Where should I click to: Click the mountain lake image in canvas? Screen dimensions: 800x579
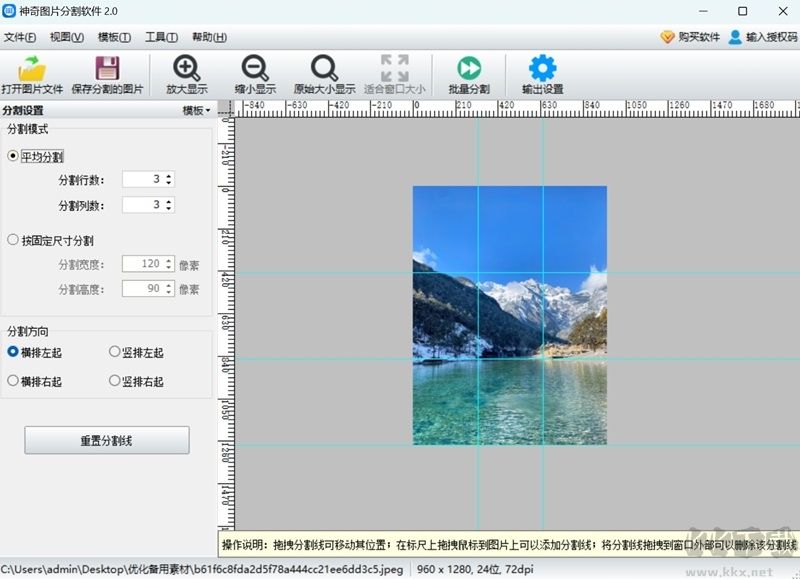pos(509,315)
